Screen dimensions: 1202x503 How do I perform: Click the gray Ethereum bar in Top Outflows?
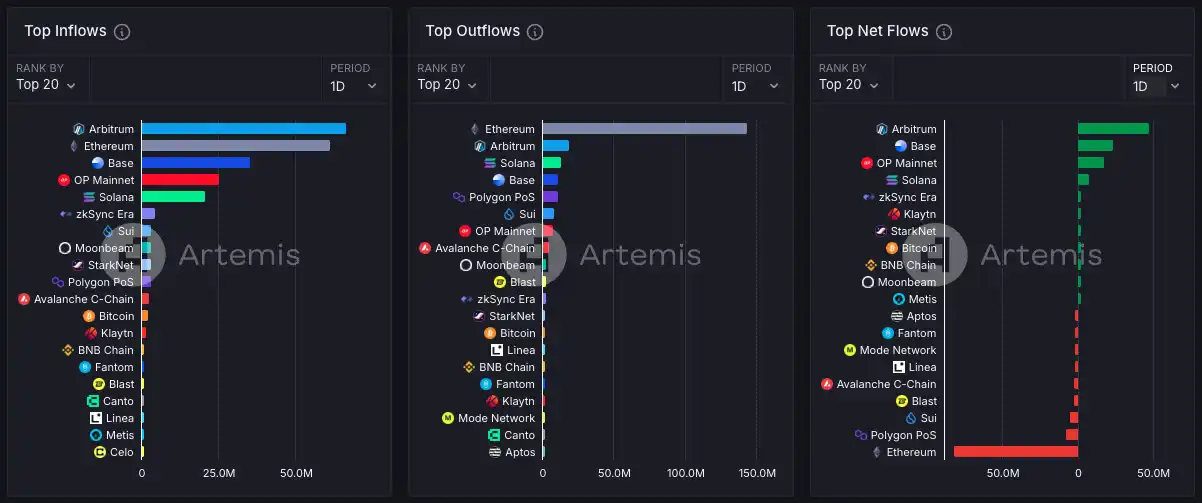(x=644, y=129)
